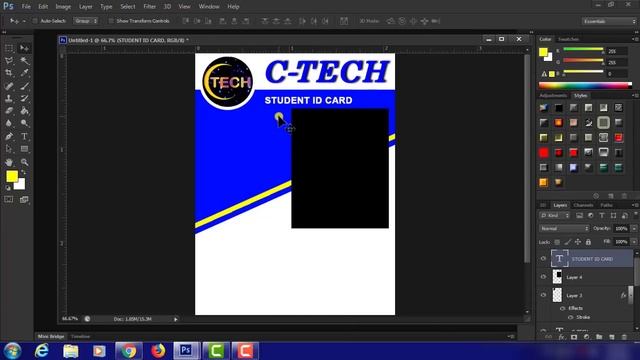Select the Healing Brush tool
Screen dimensions: 640x360
click(x=9, y=86)
